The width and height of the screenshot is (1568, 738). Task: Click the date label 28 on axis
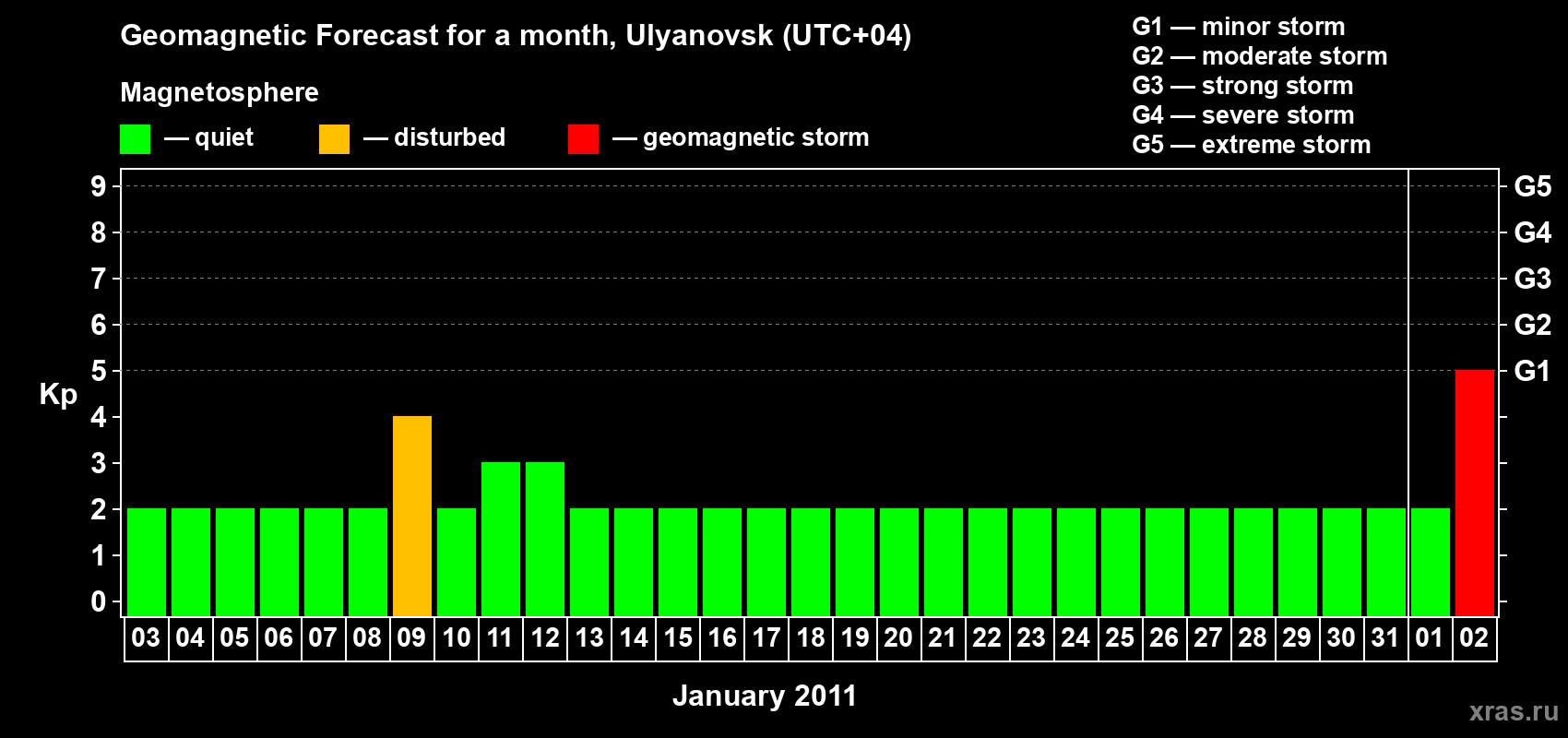coord(1253,638)
